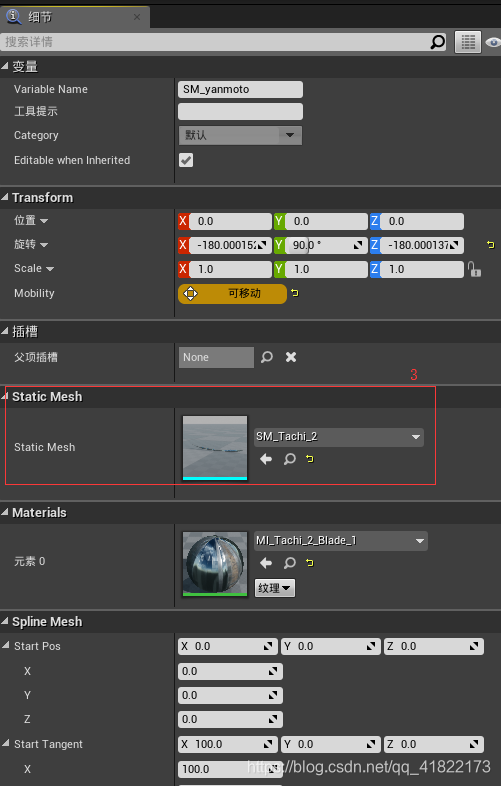The image size is (501, 786).
Task: Click the parent socket None field
Action: tap(216, 357)
